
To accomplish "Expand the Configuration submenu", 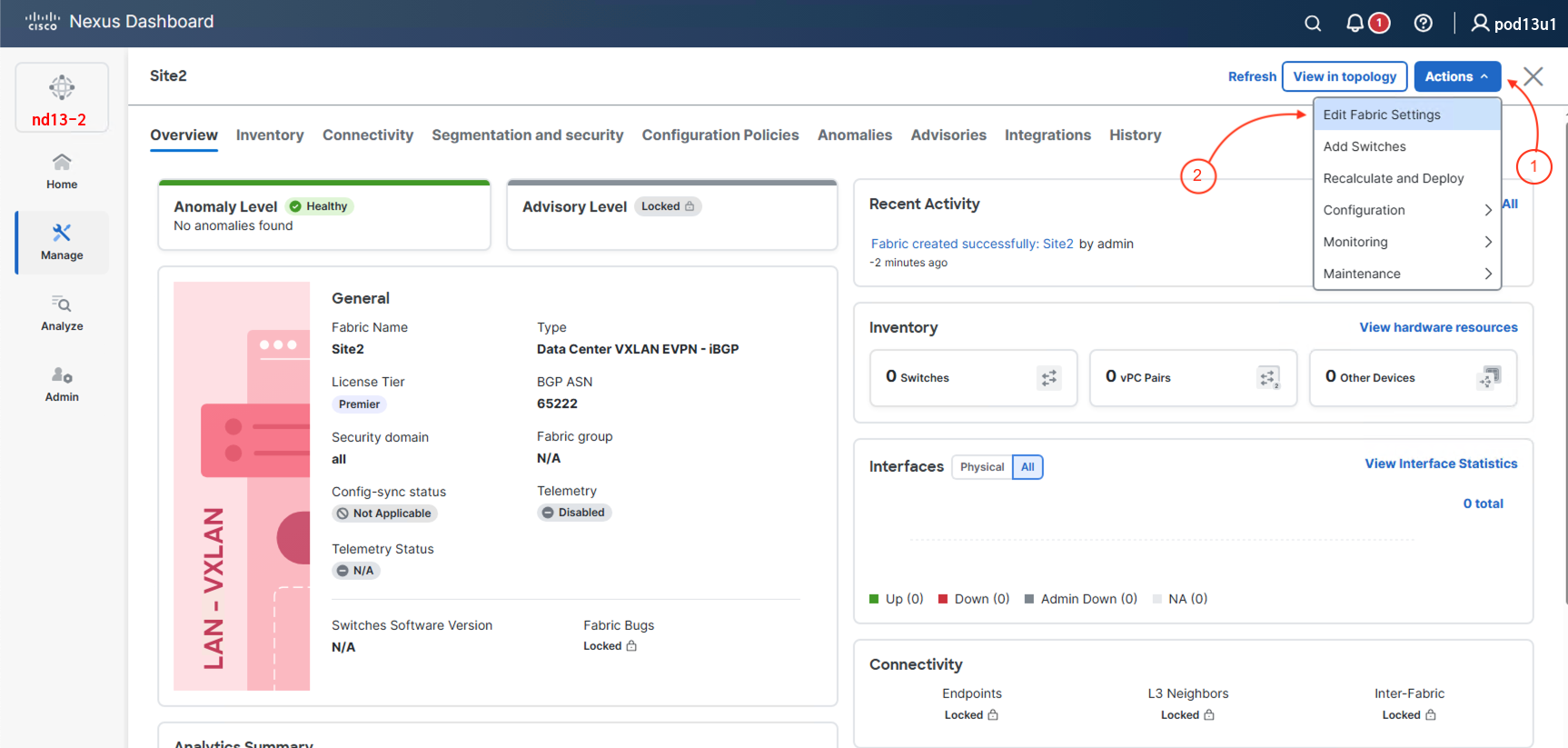I will tap(1406, 210).
